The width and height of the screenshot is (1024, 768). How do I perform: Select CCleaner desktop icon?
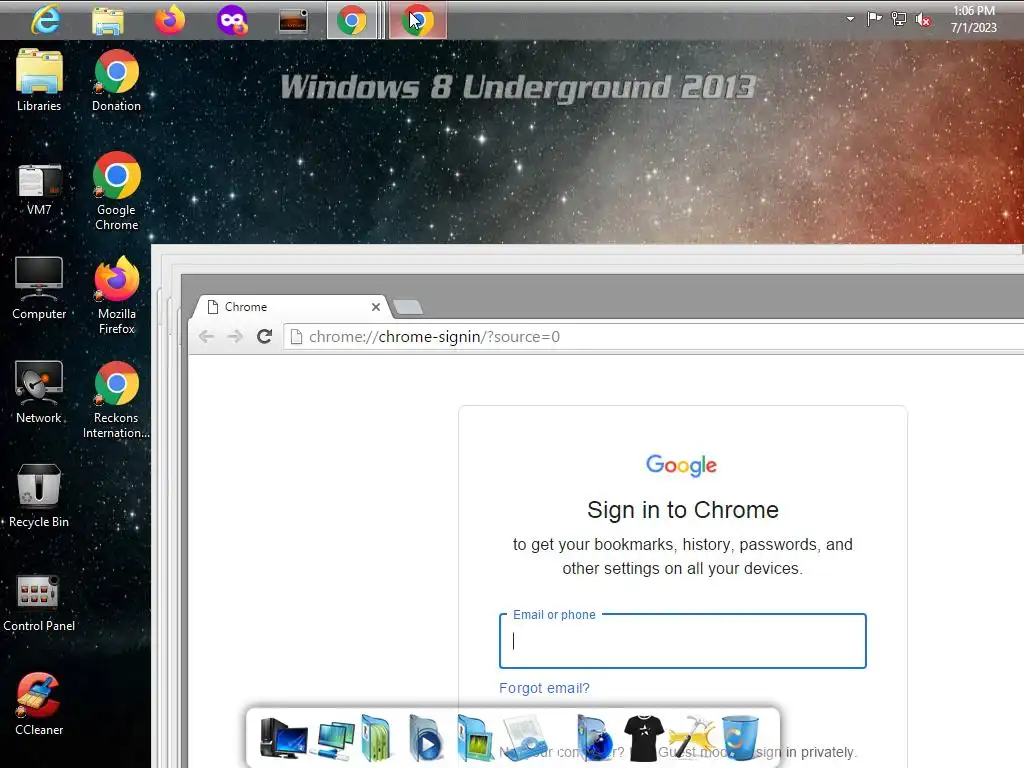[39, 704]
